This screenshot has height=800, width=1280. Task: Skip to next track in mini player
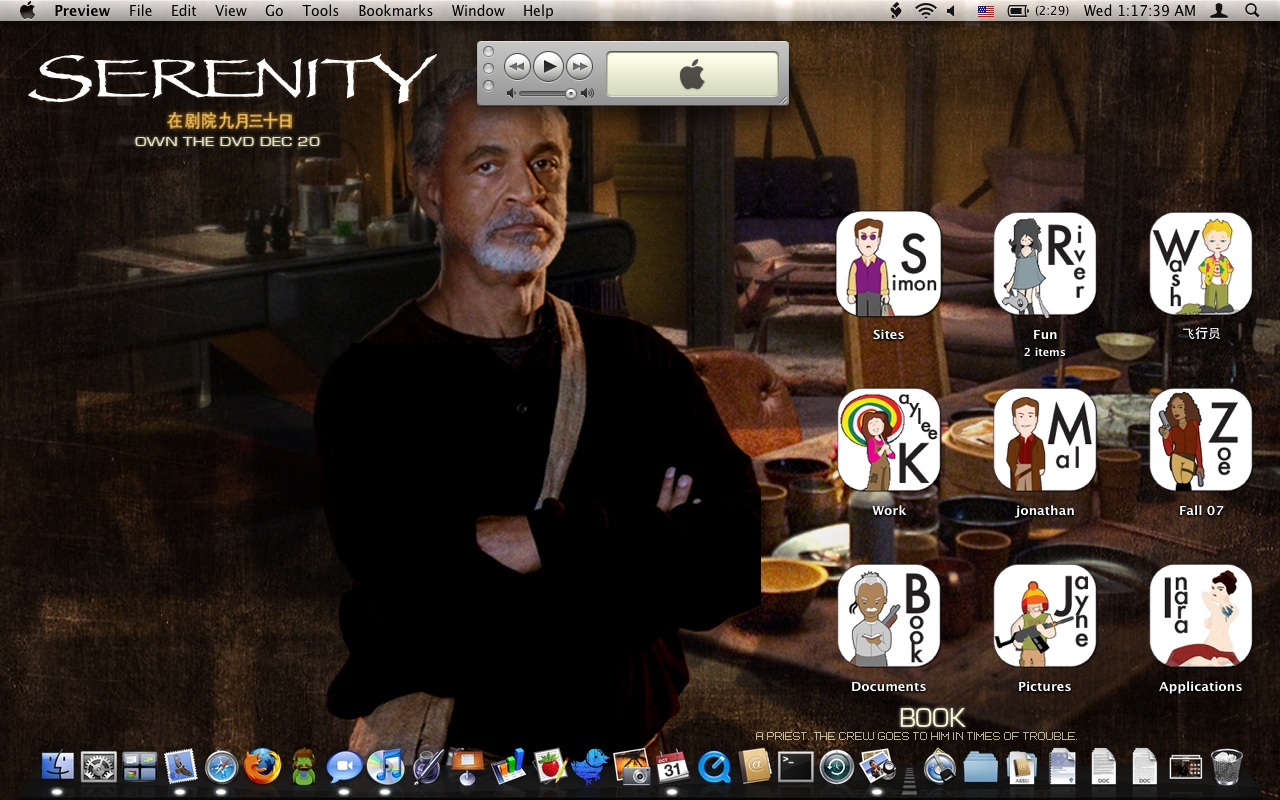point(579,67)
